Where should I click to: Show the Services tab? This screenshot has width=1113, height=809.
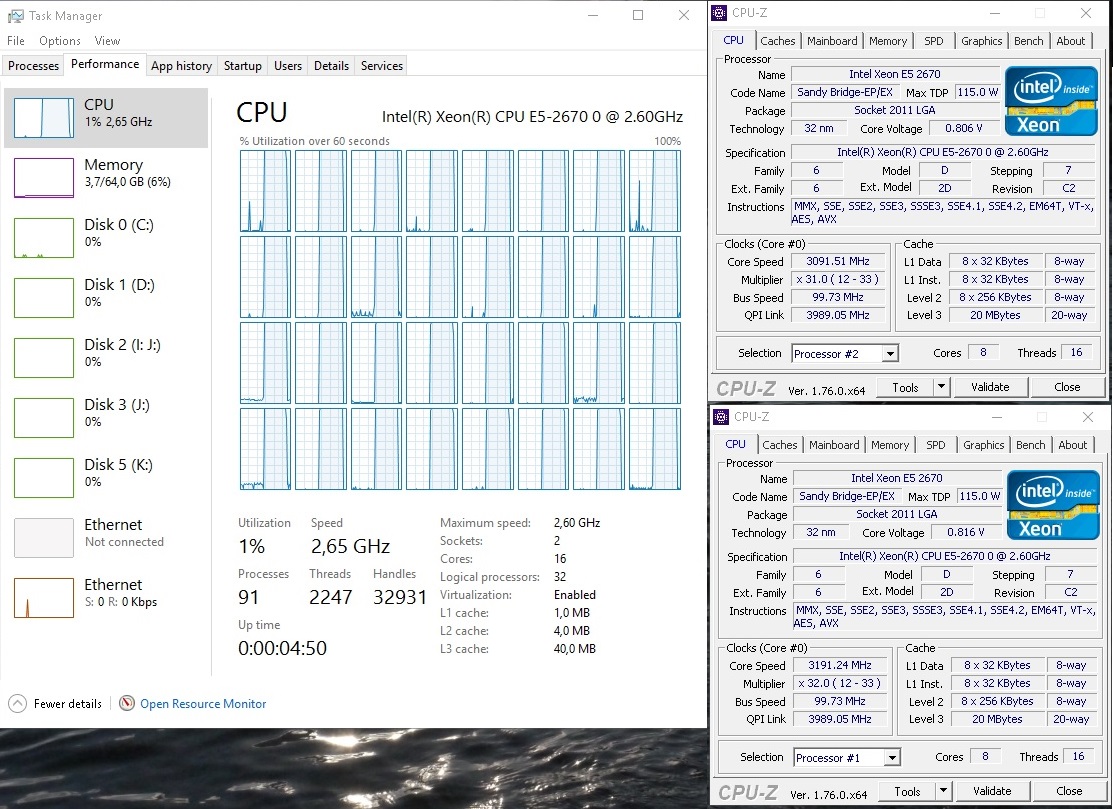pos(382,66)
